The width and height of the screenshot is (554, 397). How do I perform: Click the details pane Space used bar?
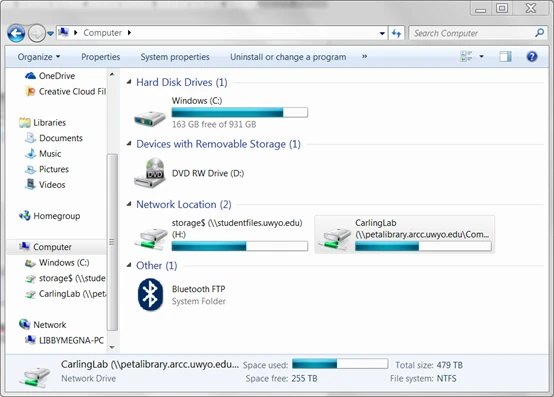[340, 364]
